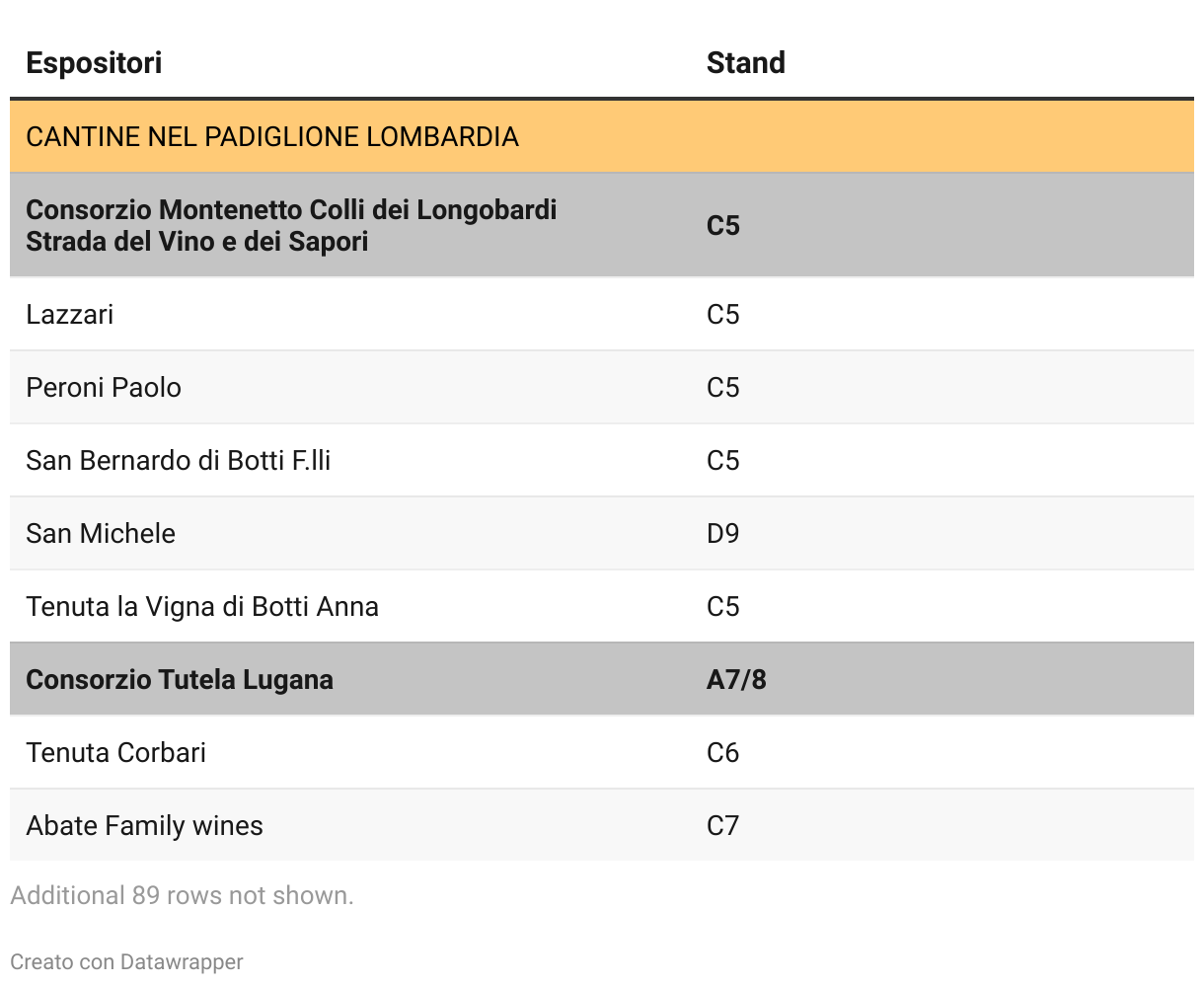Click the C6 stand value
The height and width of the screenshot is (985, 1204).
point(723,753)
